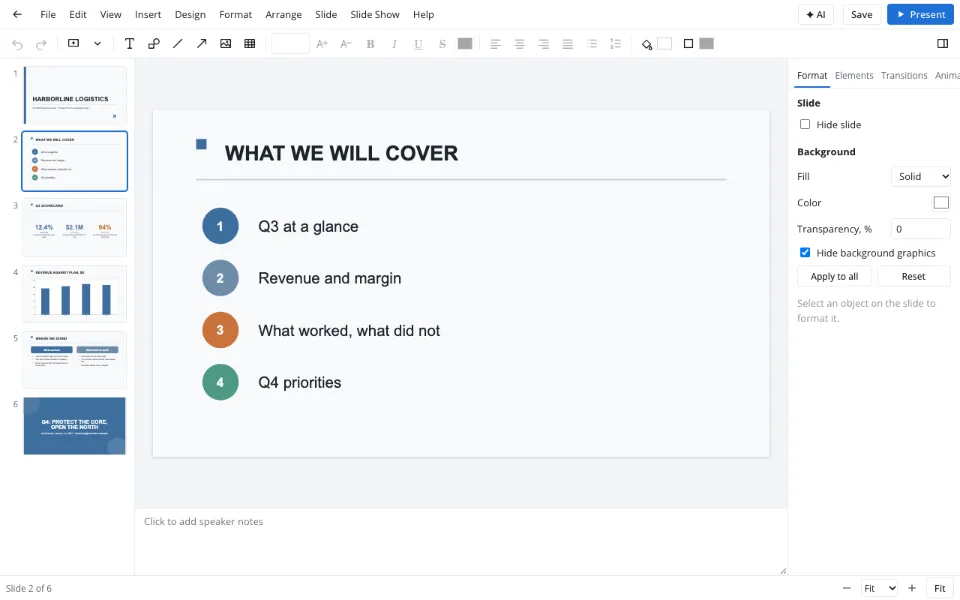Image resolution: width=960 pixels, height=600 pixels.
Task: Click the border outline icon
Action: click(x=688, y=43)
